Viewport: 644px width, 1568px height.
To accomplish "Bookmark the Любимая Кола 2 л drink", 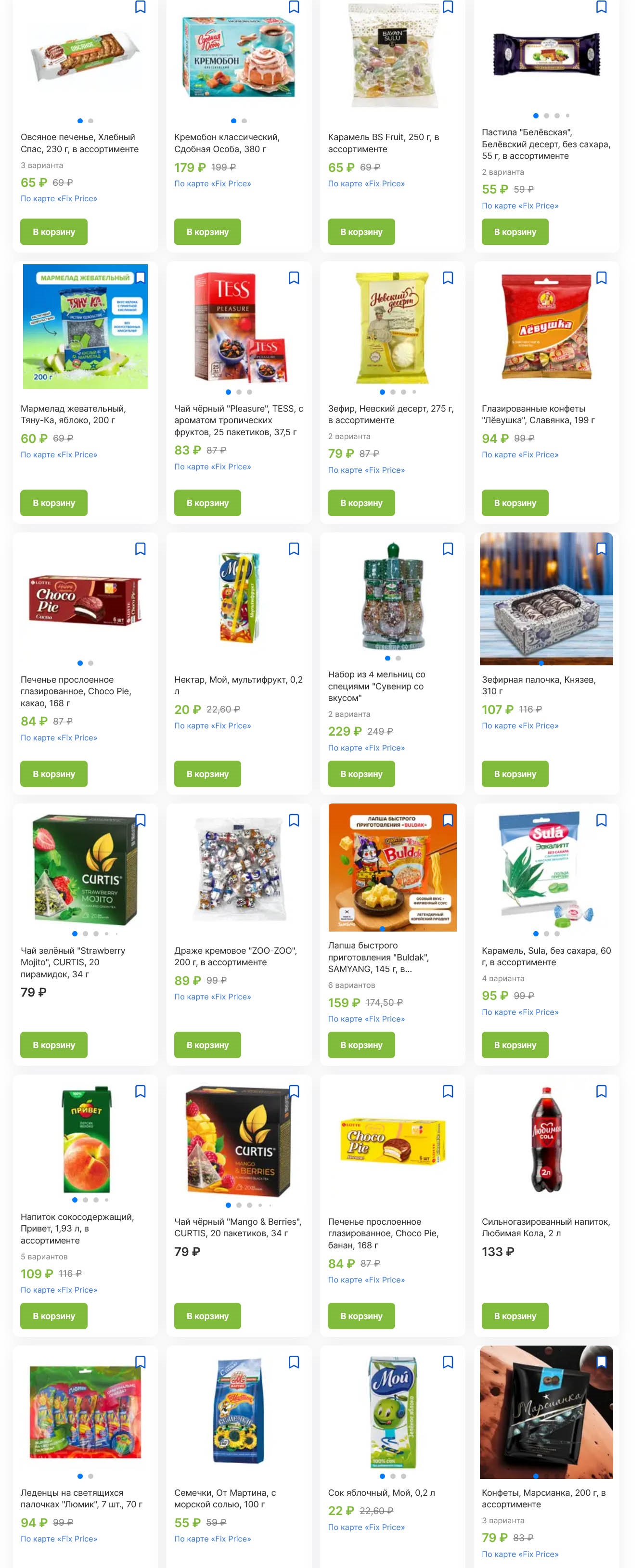I will [x=601, y=1091].
